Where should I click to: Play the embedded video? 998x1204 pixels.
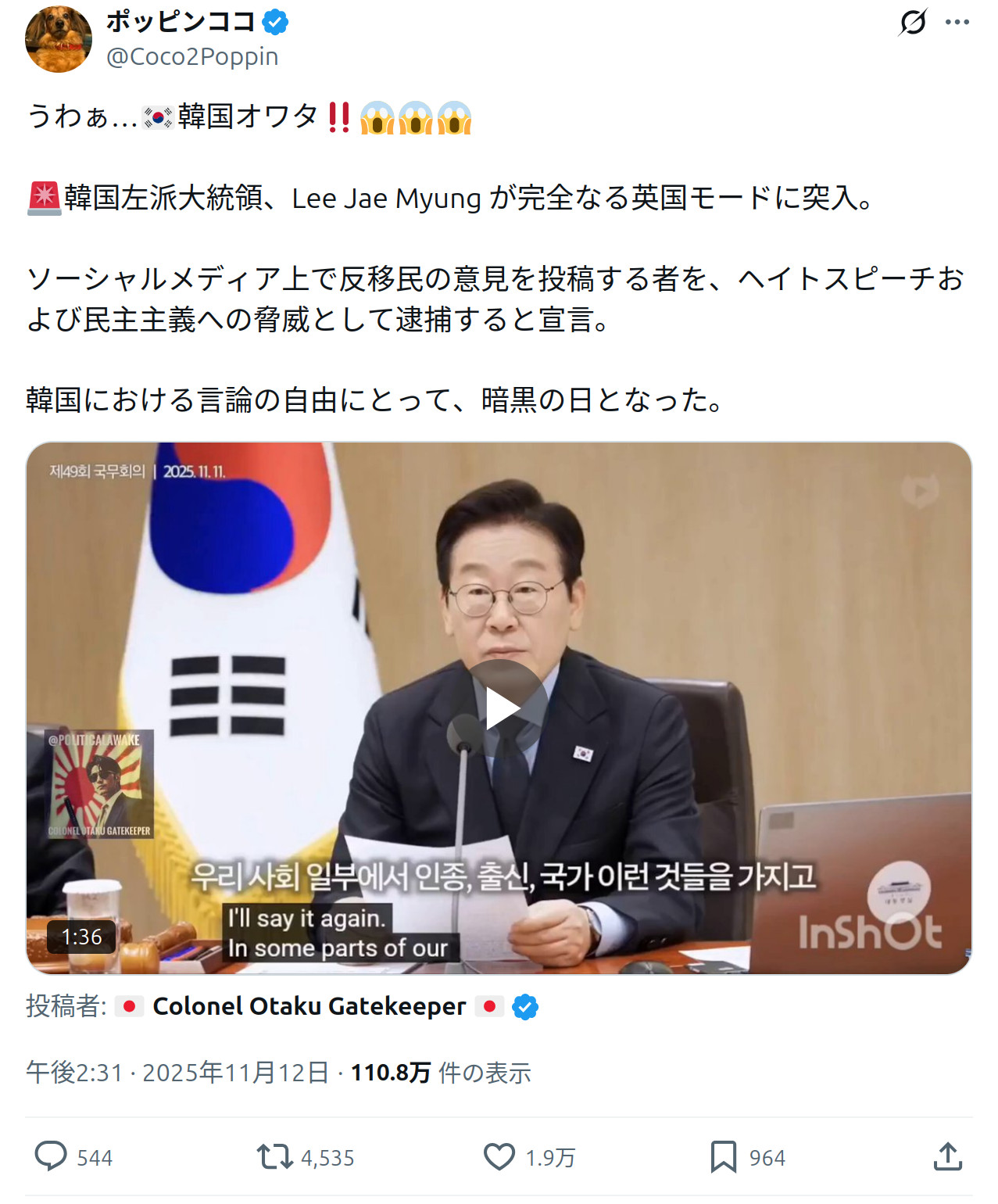click(x=503, y=708)
